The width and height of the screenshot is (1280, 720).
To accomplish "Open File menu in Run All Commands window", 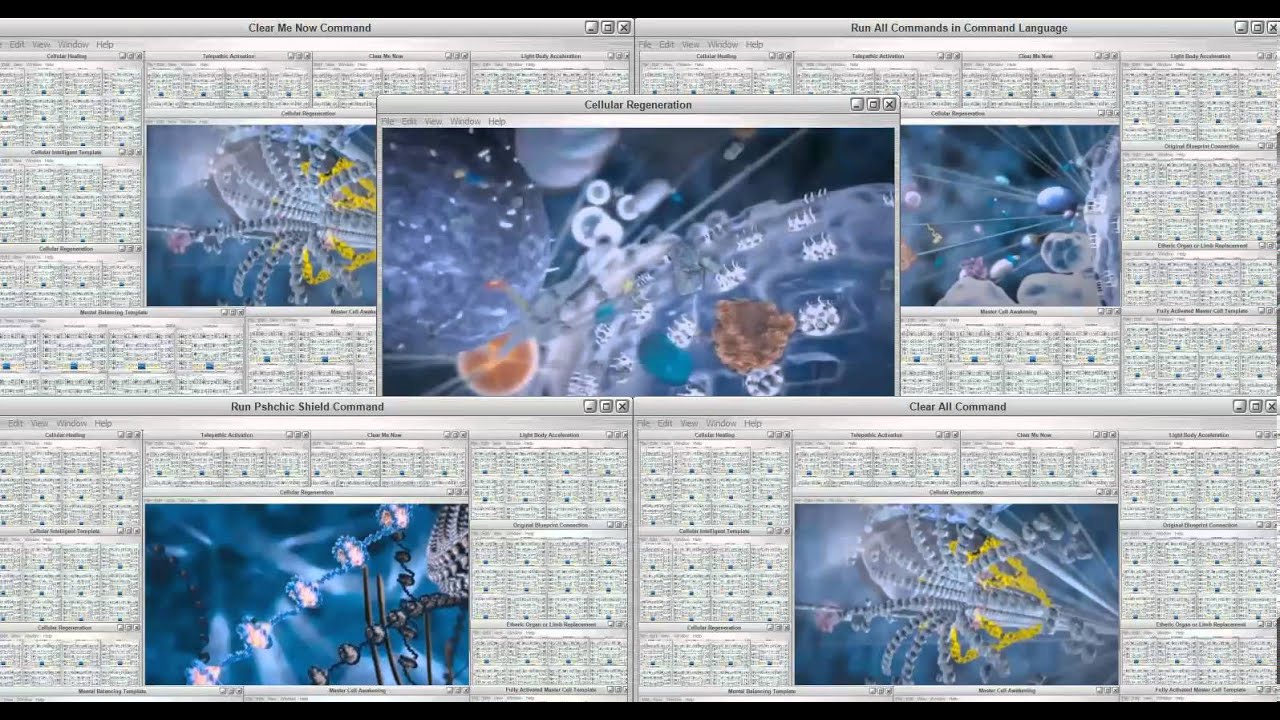I will pos(645,44).
